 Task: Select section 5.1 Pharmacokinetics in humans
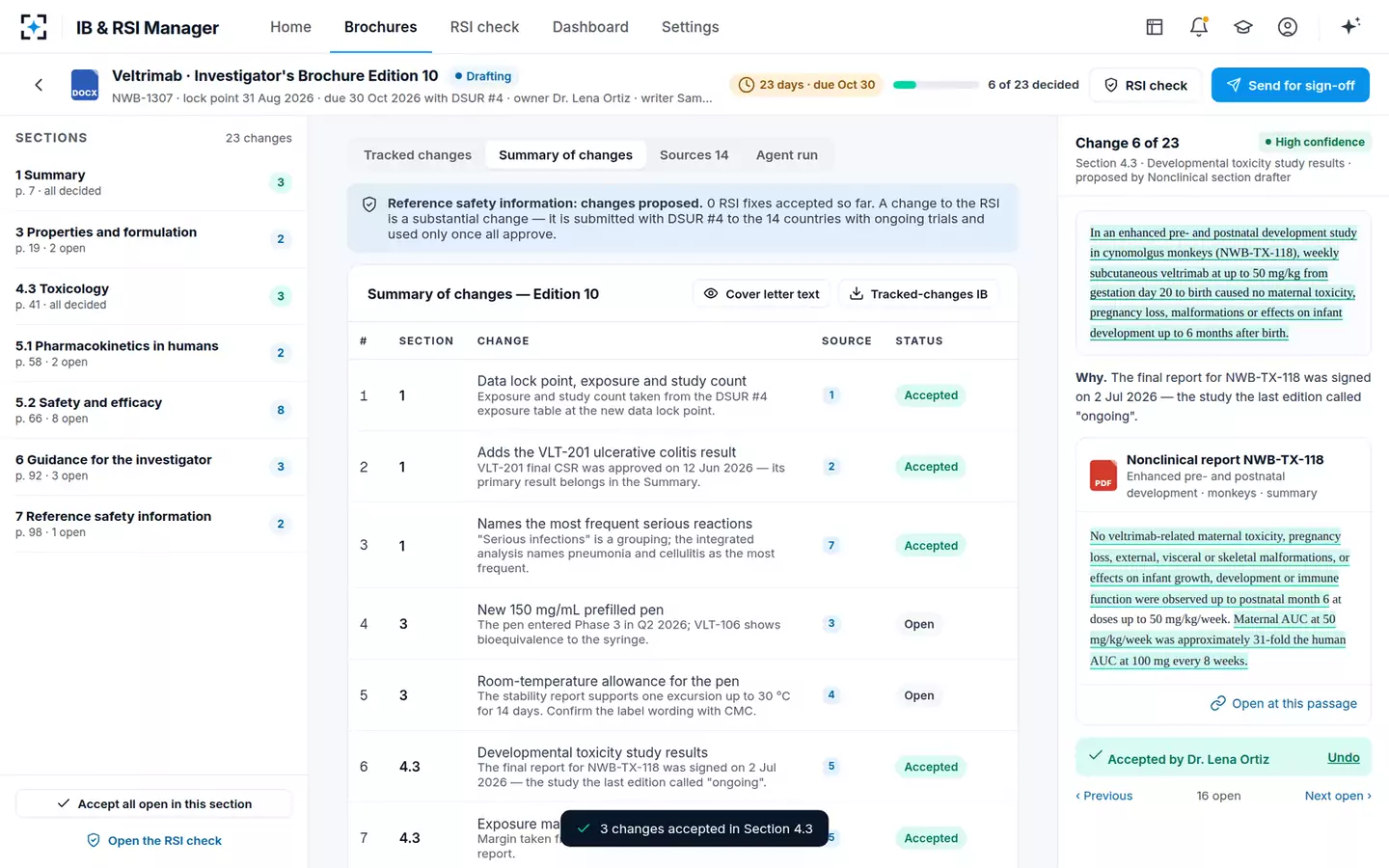point(153,353)
